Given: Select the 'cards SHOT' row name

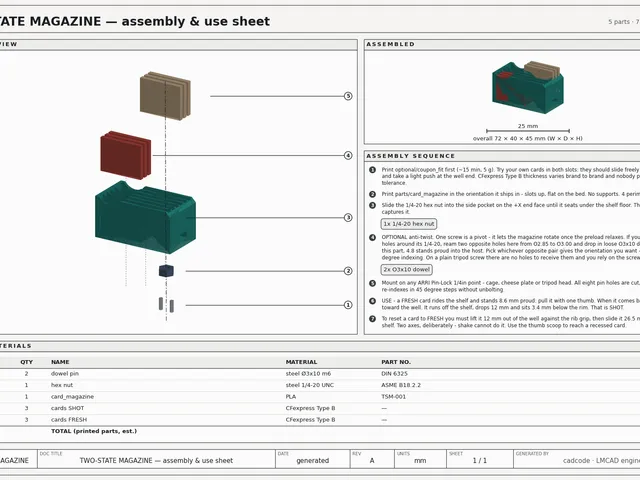Looking at the screenshot, I should [x=67, y=408].
